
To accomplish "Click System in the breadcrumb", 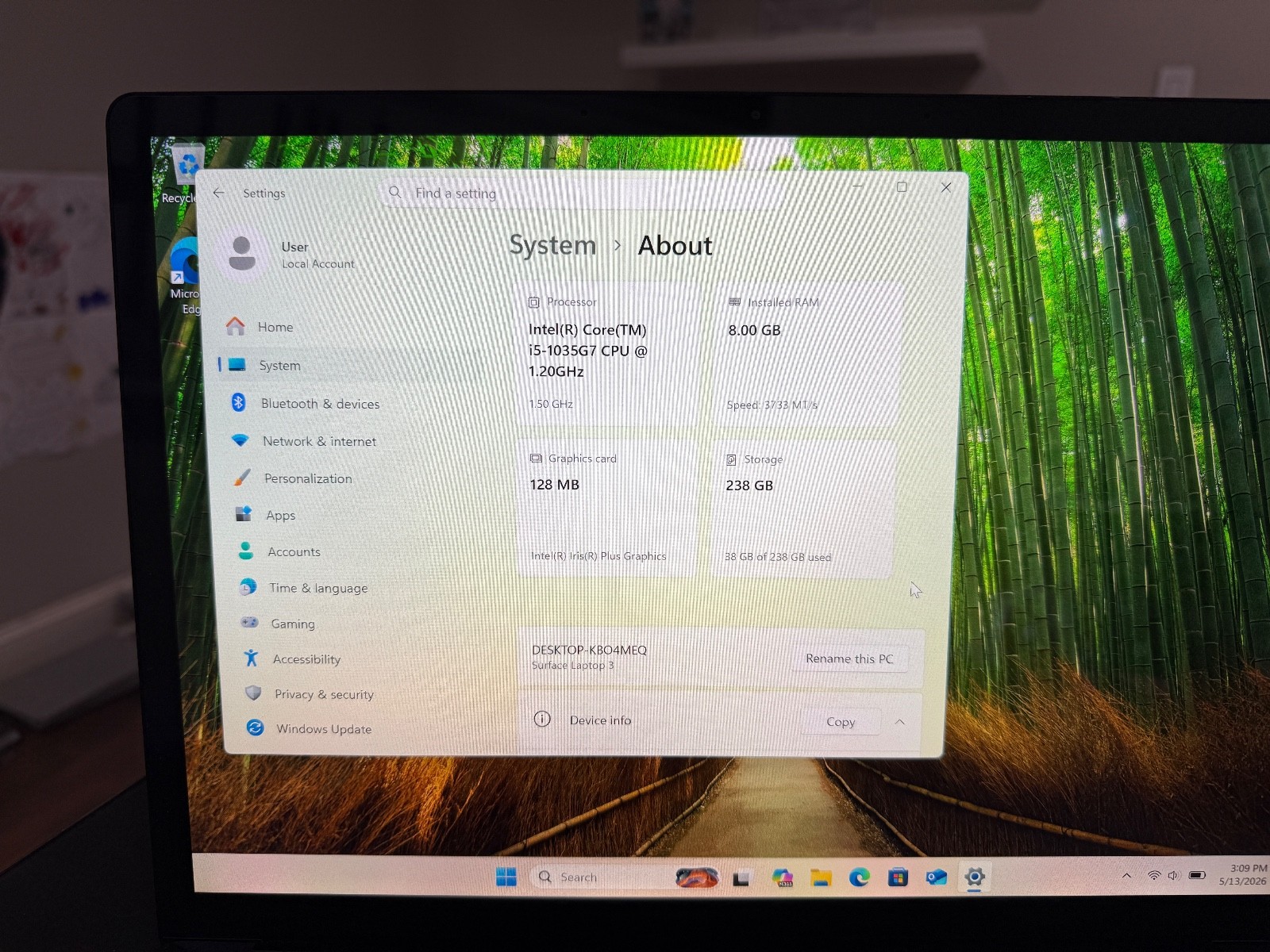I will pos(552,246).
